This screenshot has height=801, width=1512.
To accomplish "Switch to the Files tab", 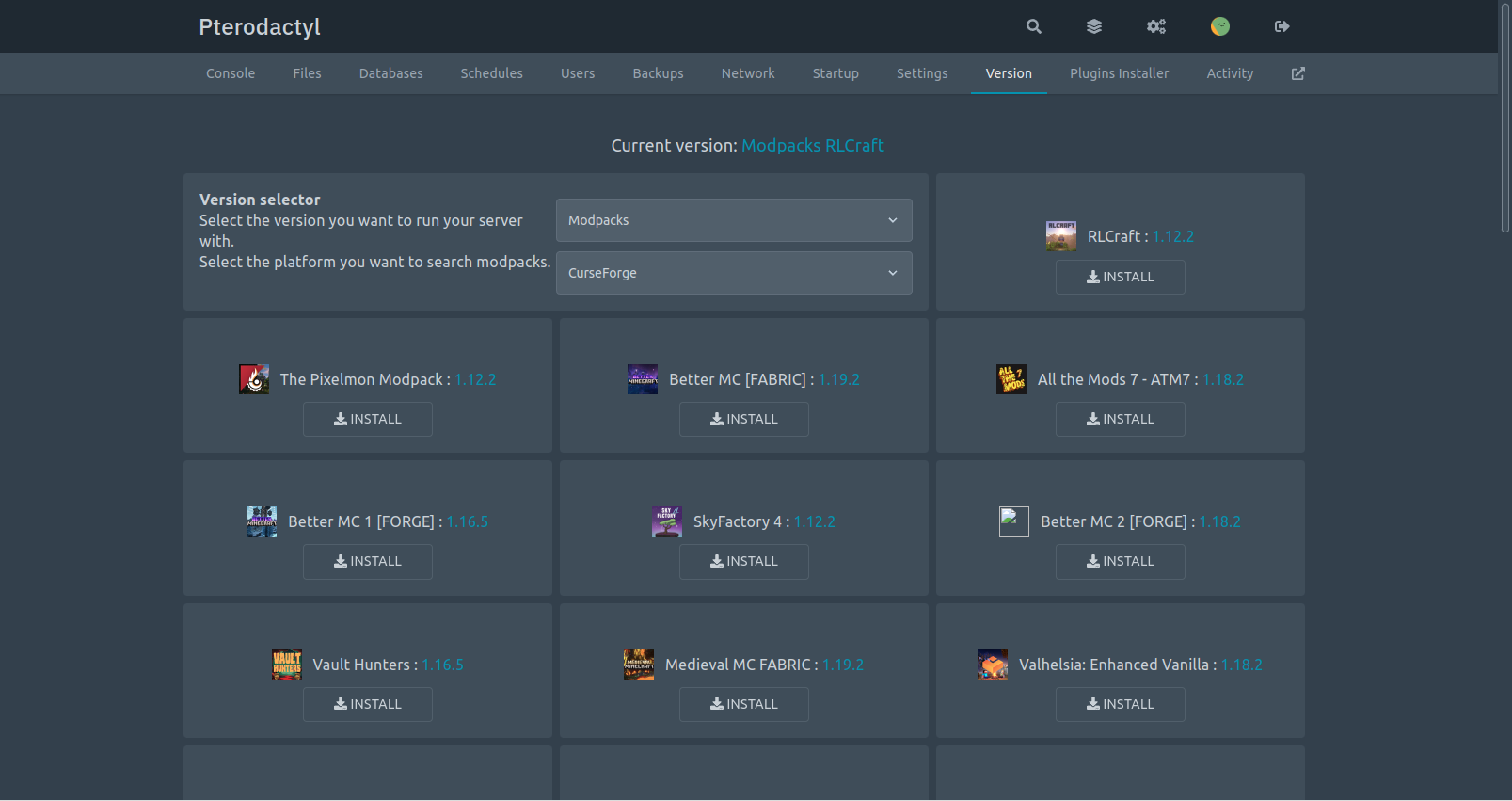I will [x=307, y=73].
